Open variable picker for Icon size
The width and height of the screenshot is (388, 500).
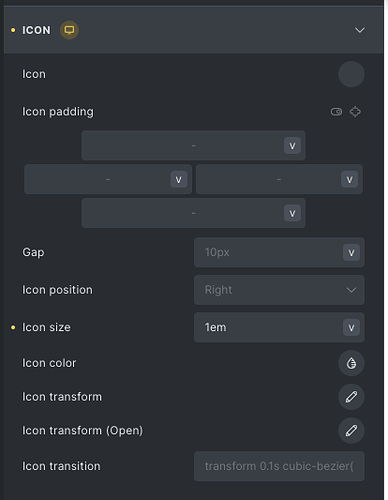point(351,328)
